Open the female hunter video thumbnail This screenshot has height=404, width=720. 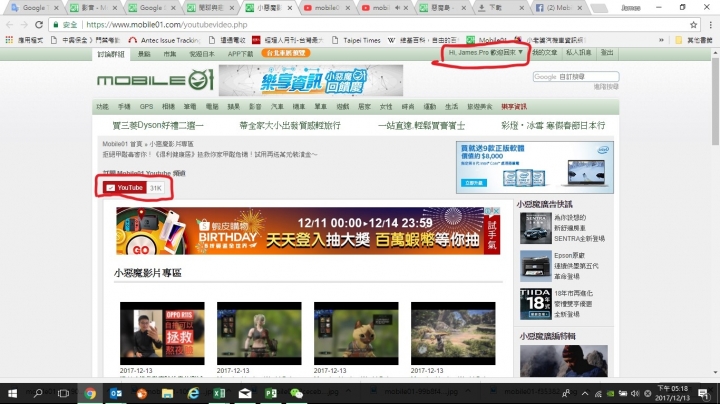click(x=259, y=333)
